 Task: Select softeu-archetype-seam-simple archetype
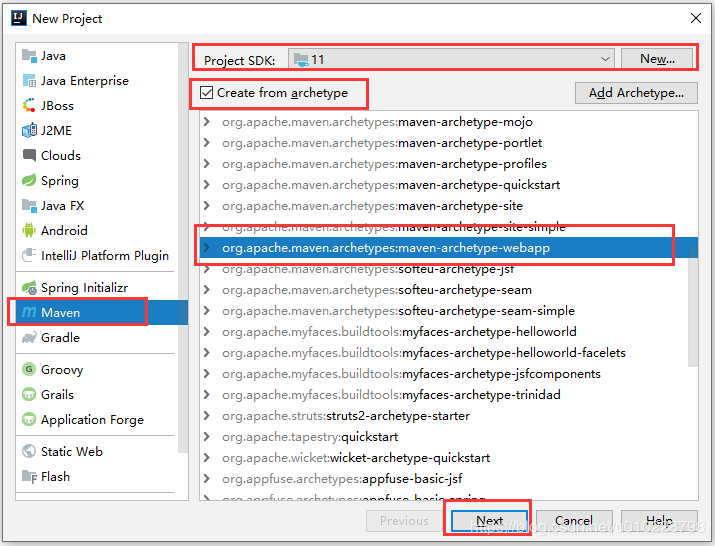click(x=448, y=311)
